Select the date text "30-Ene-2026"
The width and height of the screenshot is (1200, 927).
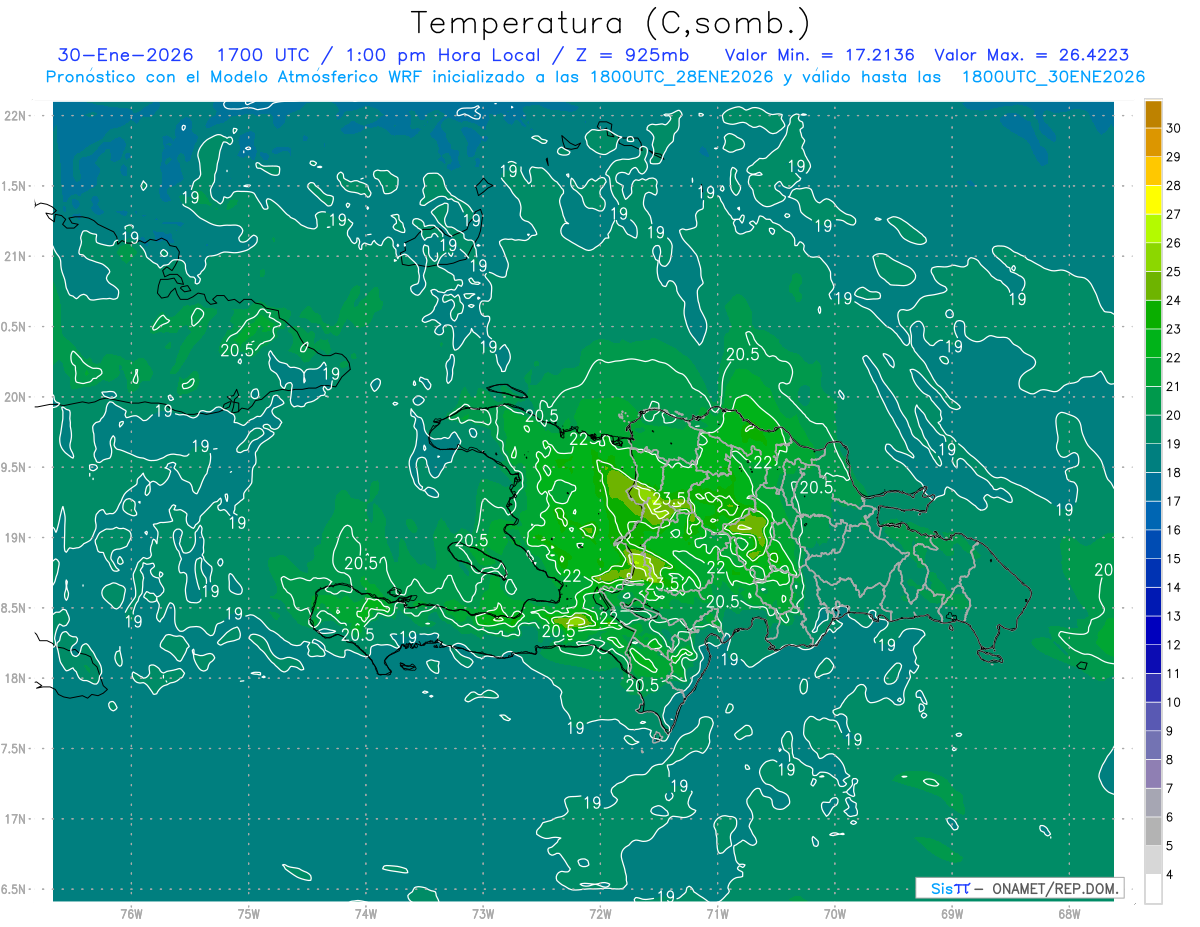pyautogui.click(x=125, y=55)
